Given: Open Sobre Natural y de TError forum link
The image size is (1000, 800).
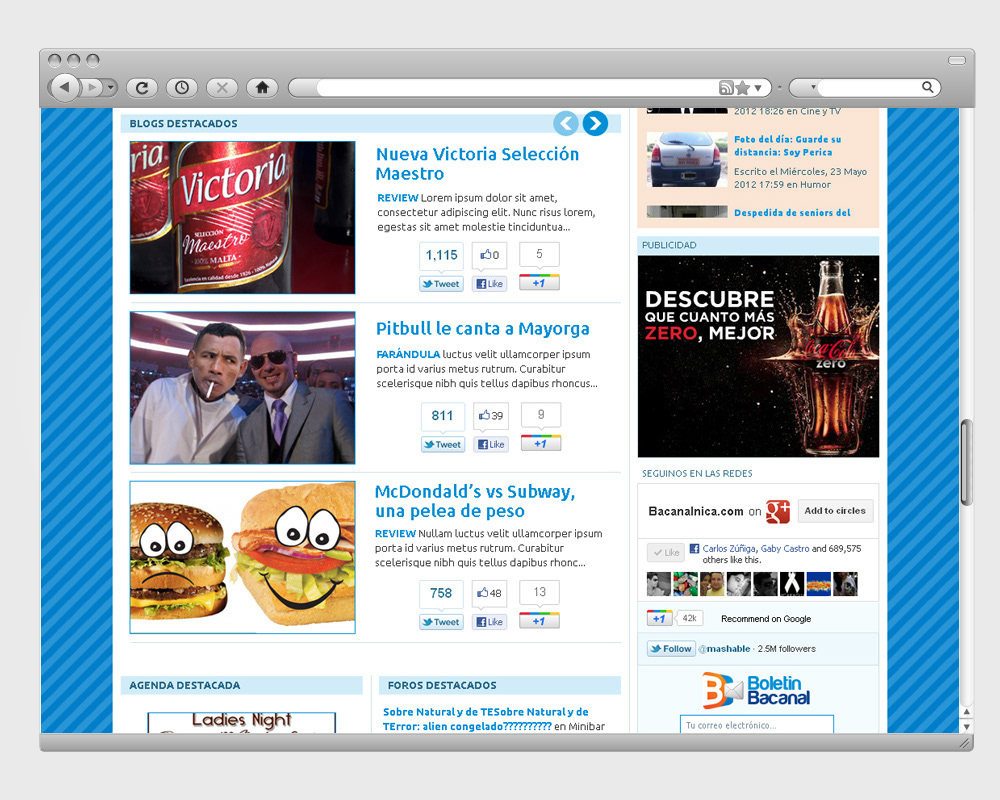Looking at the screenshot, I should 486,719.
